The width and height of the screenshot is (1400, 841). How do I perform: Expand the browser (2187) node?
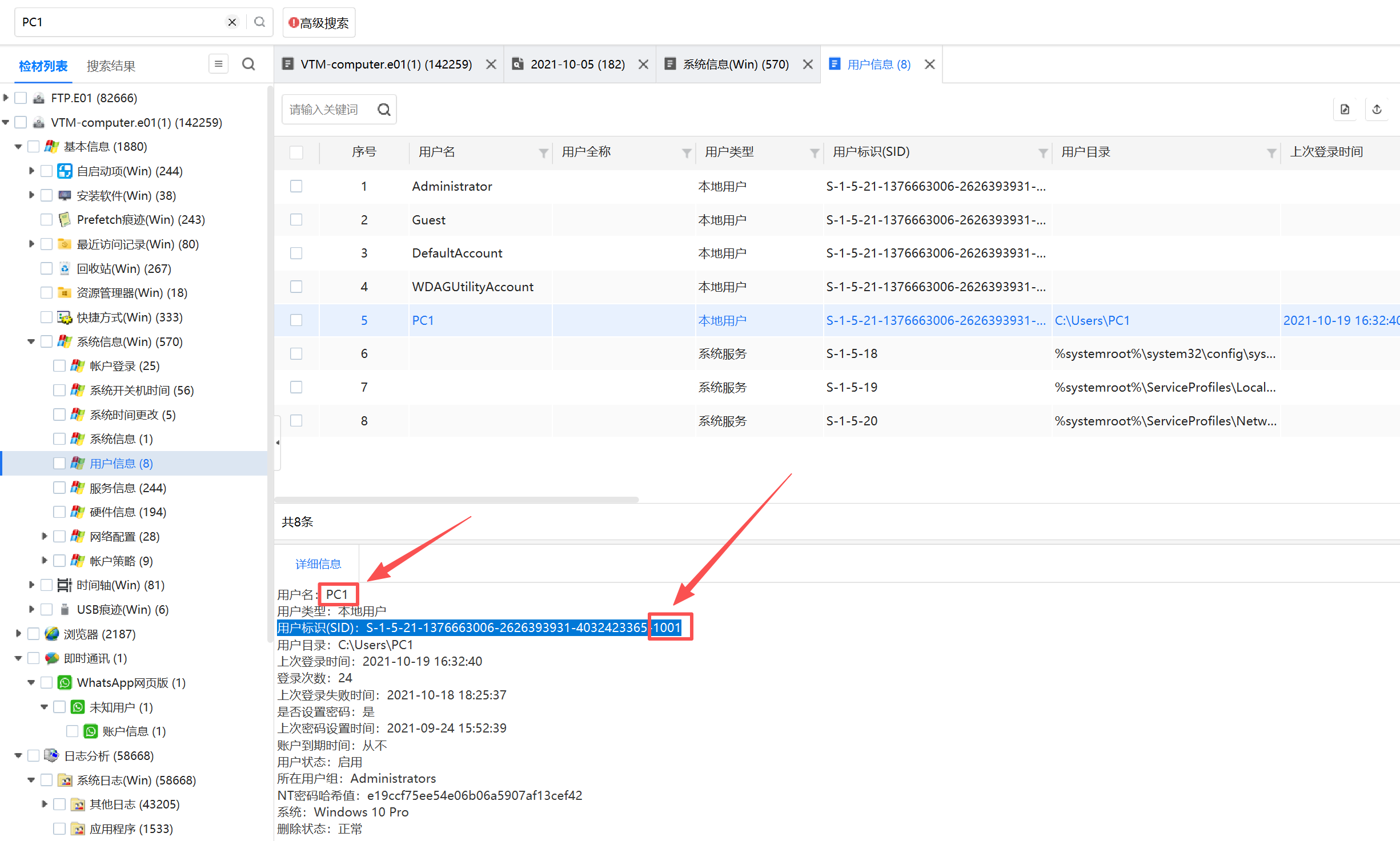click(18, 634)
